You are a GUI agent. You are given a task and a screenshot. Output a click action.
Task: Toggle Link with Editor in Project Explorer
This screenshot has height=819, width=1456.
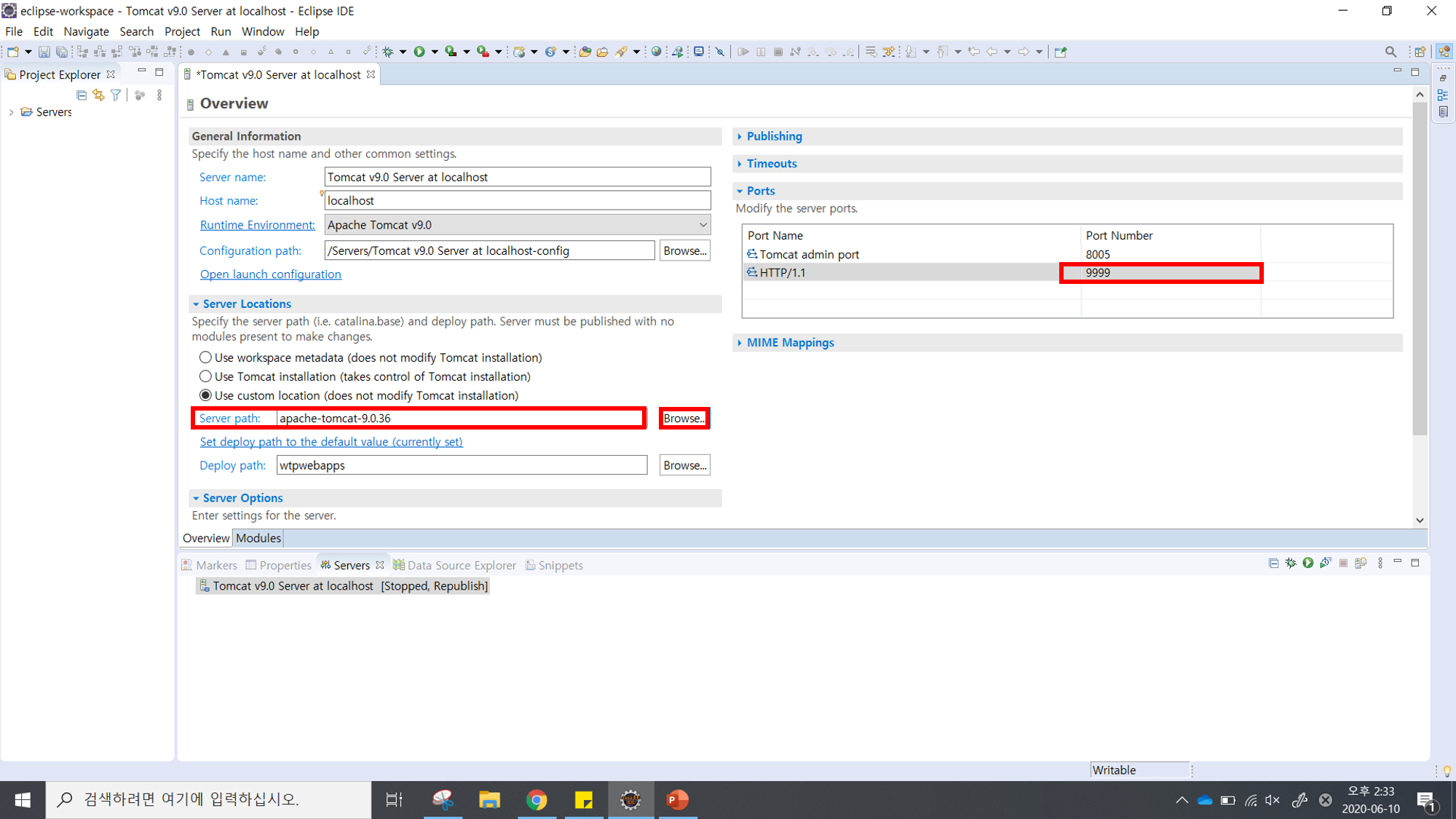pyautogui.click(x=98, y=95)
